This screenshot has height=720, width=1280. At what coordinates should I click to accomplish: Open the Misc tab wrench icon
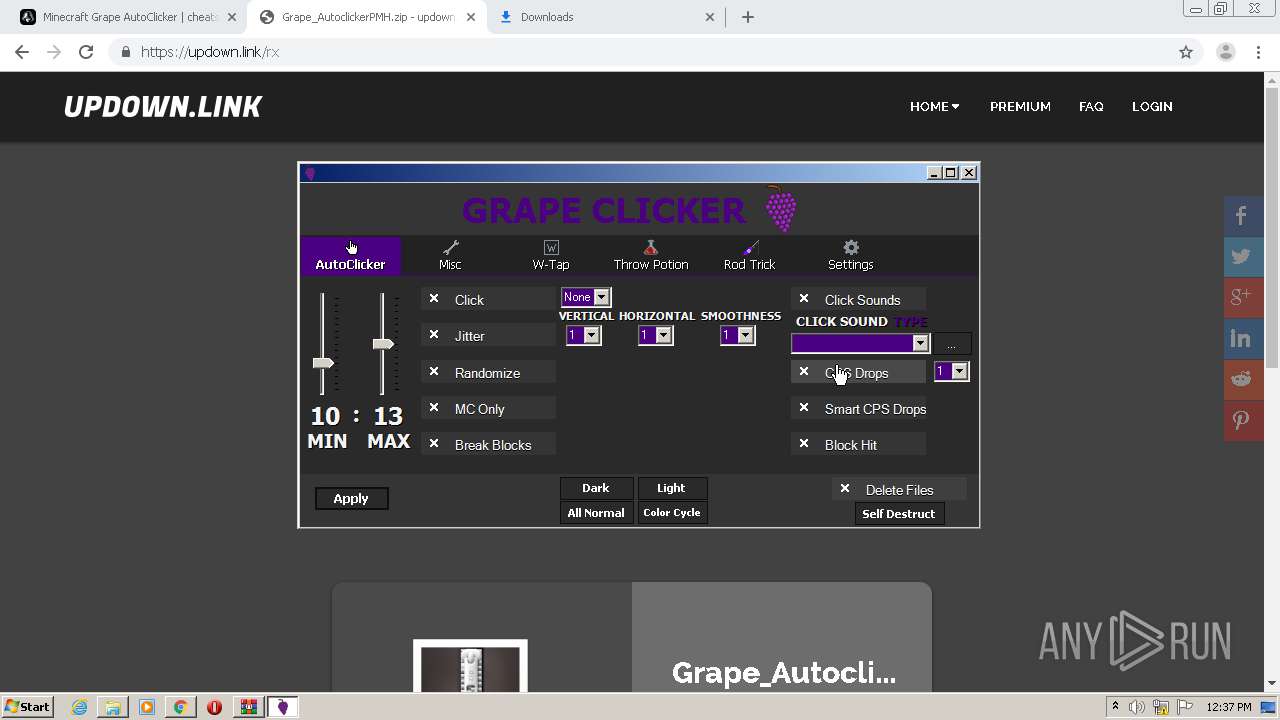pyautogui.click(x=451, y=247)
